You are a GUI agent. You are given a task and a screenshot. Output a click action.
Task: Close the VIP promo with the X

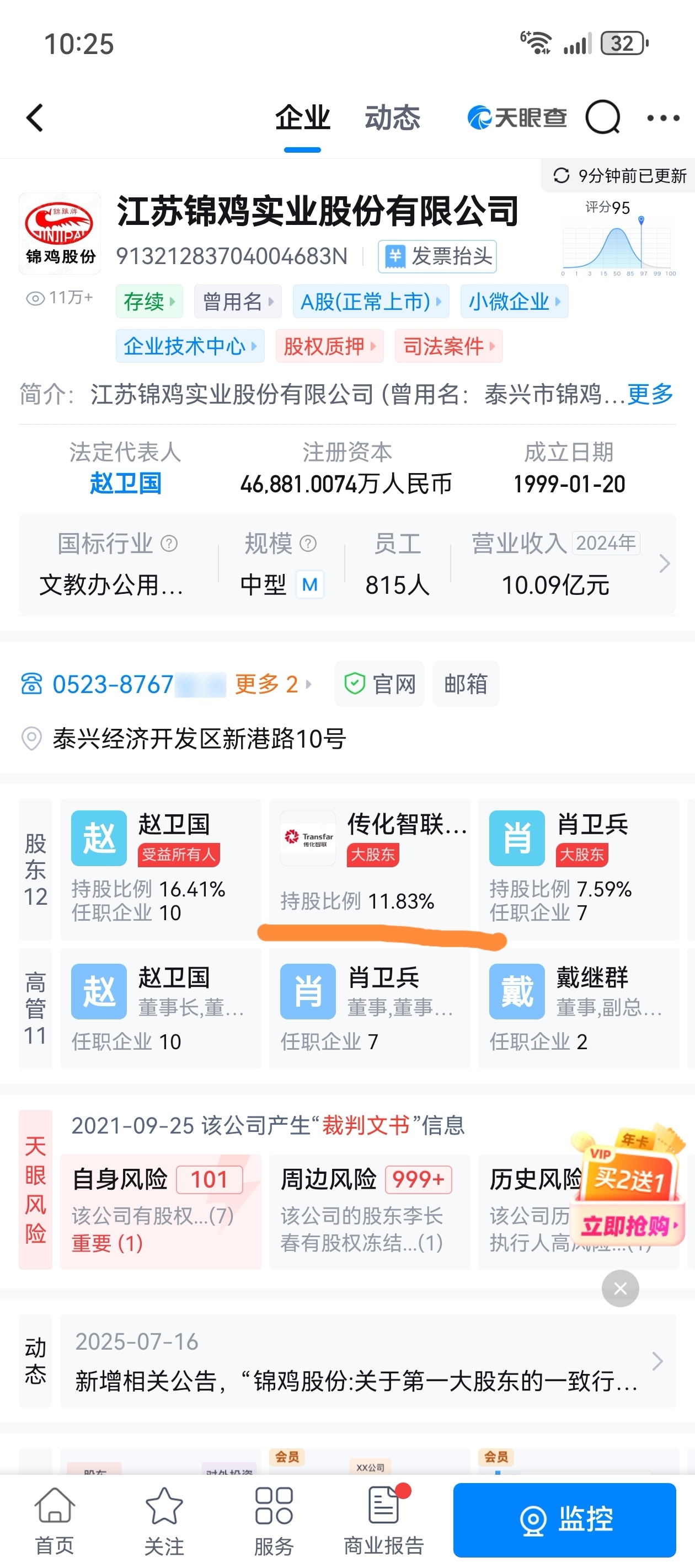pos(620,1287)
